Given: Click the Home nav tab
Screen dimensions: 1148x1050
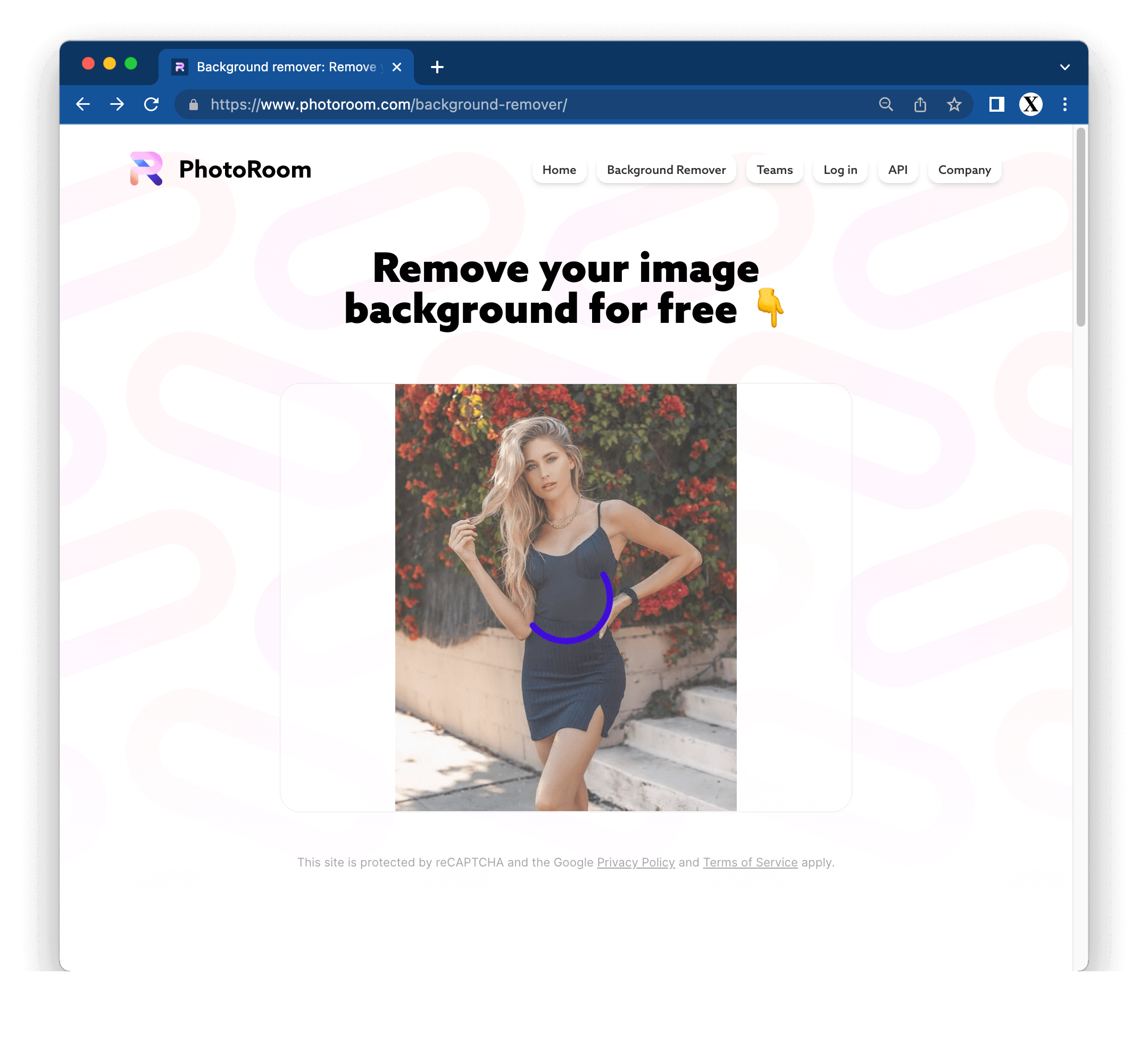Looking at the screenshot, I should pos(558,169).
